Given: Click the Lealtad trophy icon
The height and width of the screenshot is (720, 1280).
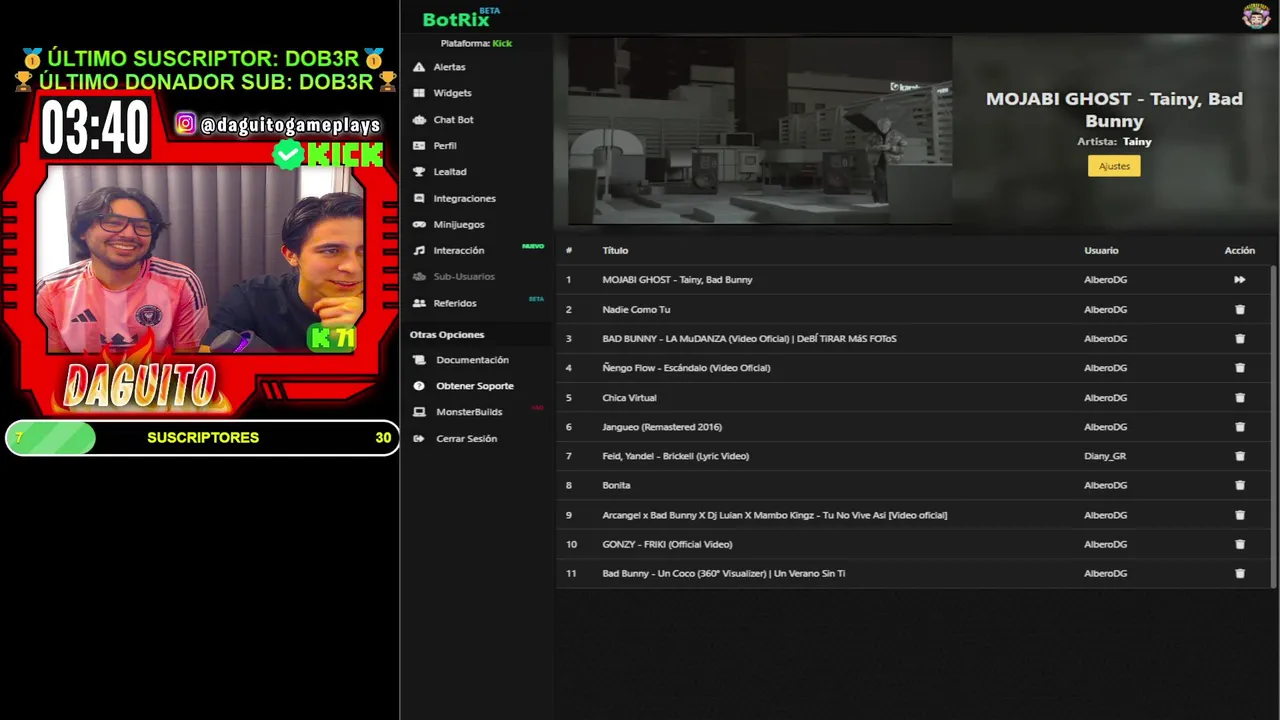Looking at the screenshot, I should pyautogui.click(x=419, y=172).
